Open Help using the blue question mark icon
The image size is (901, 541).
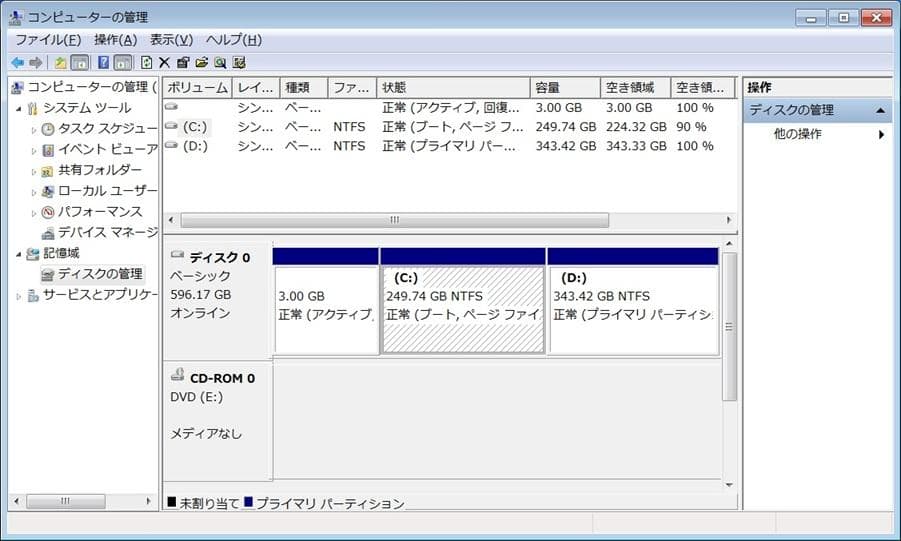(103, 62)
